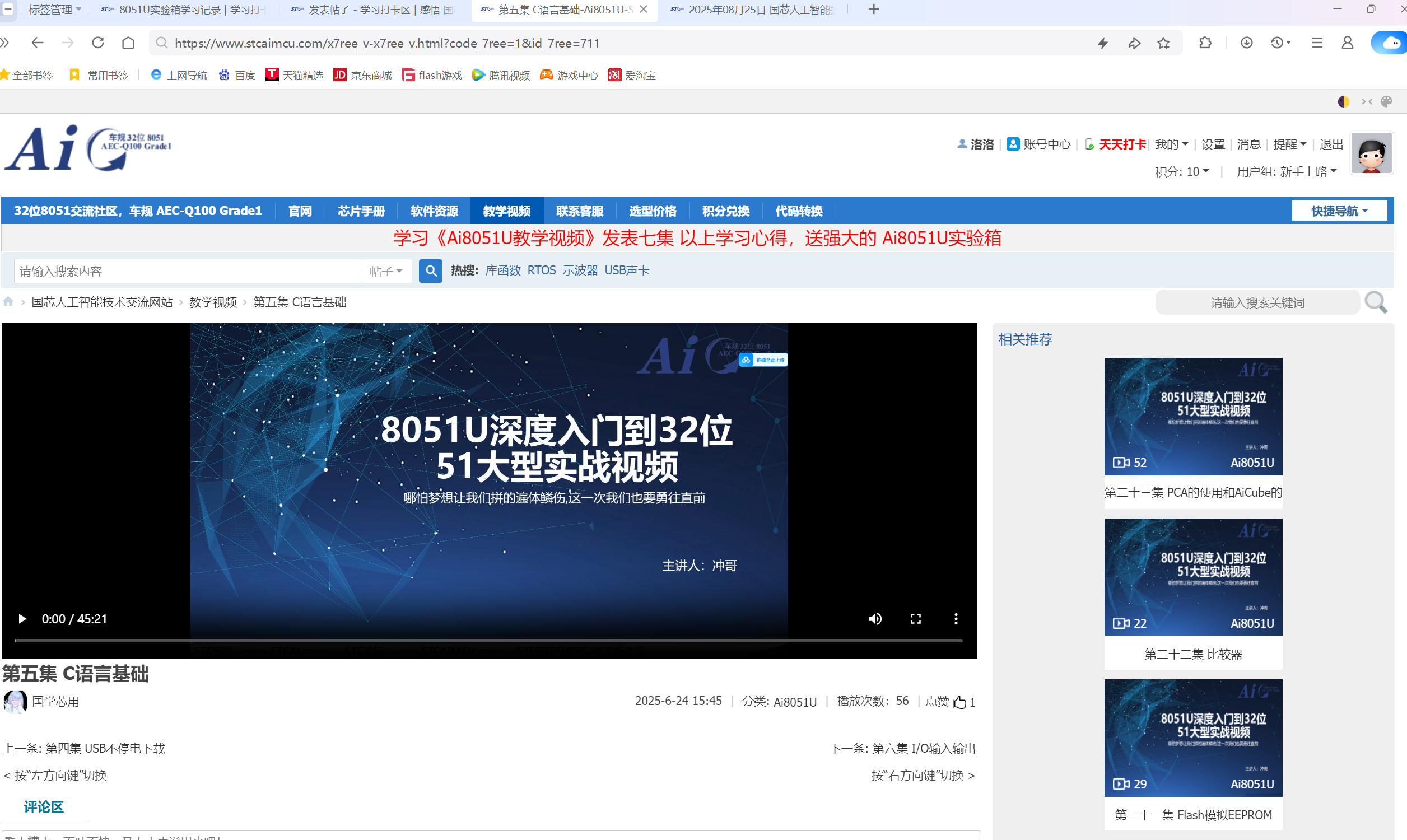Click the gray keyword search magnifier
The image size is (1407, 840).
1375,302
